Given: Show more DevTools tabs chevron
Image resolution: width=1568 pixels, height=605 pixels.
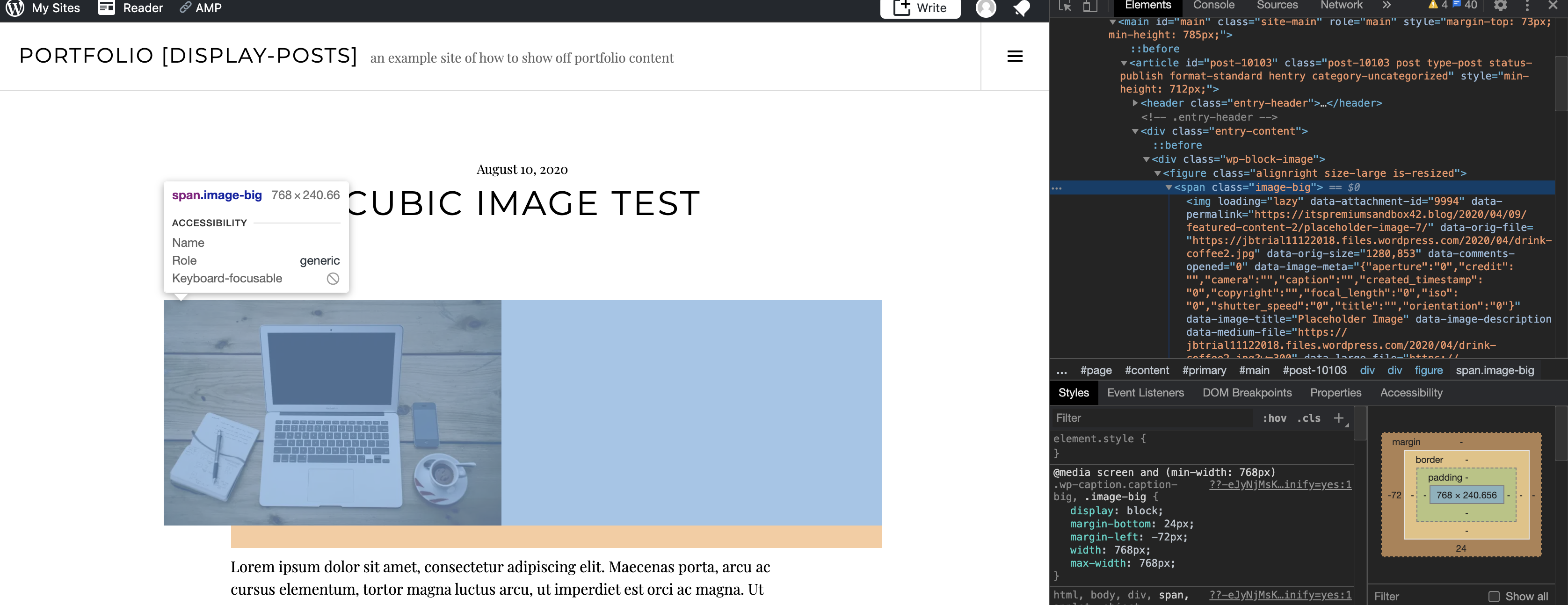Looking at the screenshot, I should pyautogui.click(x=1387, y=6).
